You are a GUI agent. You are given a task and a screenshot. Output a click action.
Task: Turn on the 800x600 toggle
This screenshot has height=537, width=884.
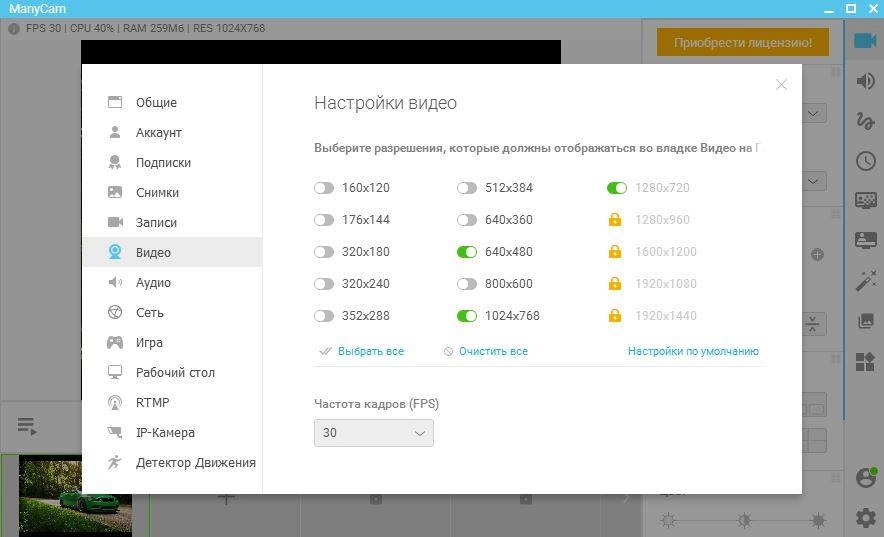(x=467, y=283)
